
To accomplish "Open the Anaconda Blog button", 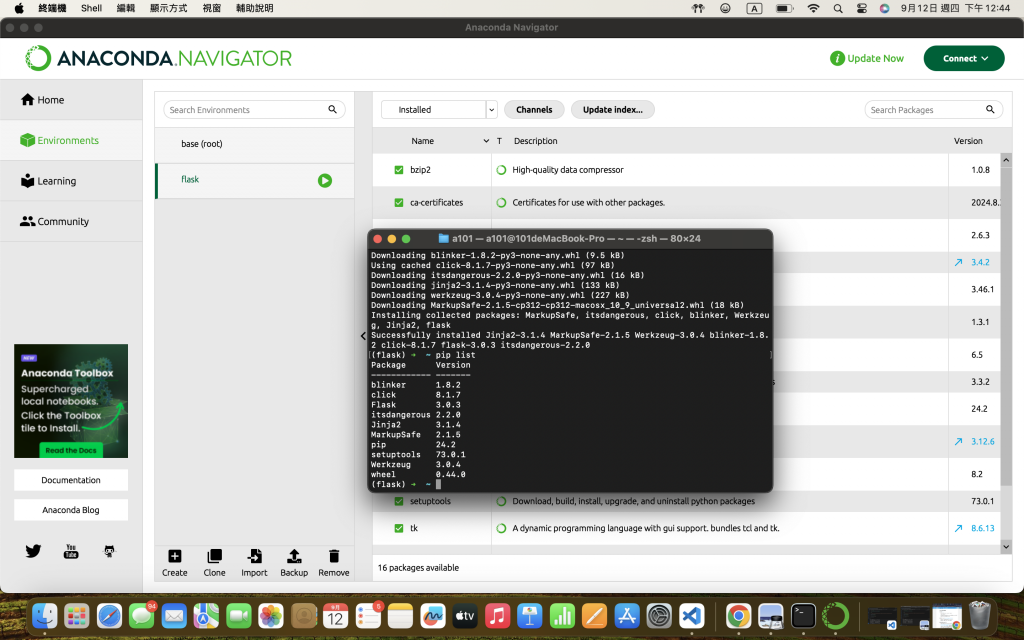I will 71,510.
